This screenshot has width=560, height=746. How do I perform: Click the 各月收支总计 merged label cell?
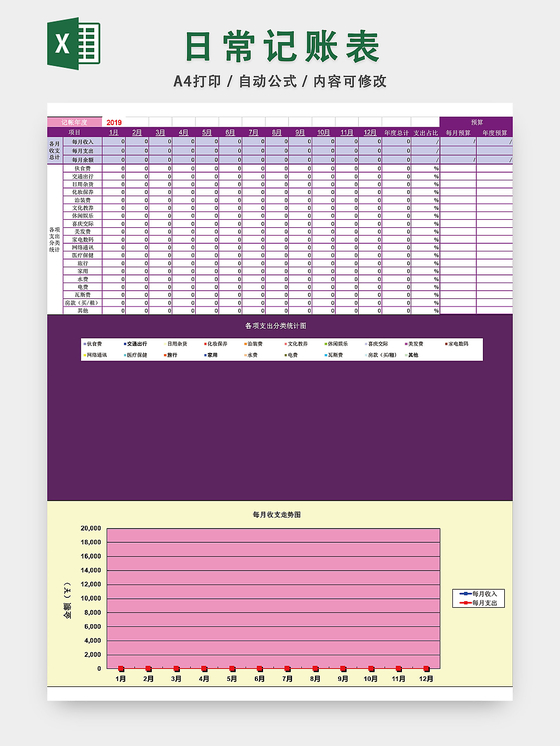(x=55, y=150)
